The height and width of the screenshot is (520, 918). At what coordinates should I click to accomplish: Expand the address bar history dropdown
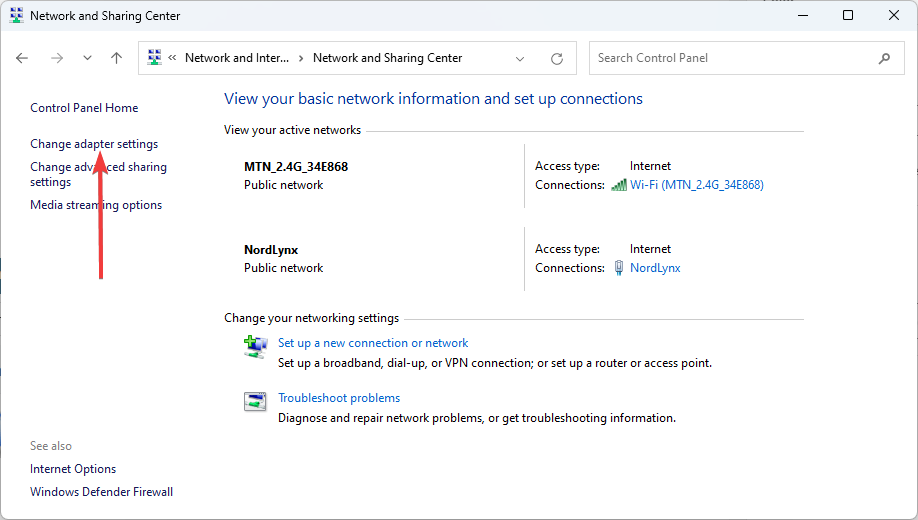click(x=520, y=58)
